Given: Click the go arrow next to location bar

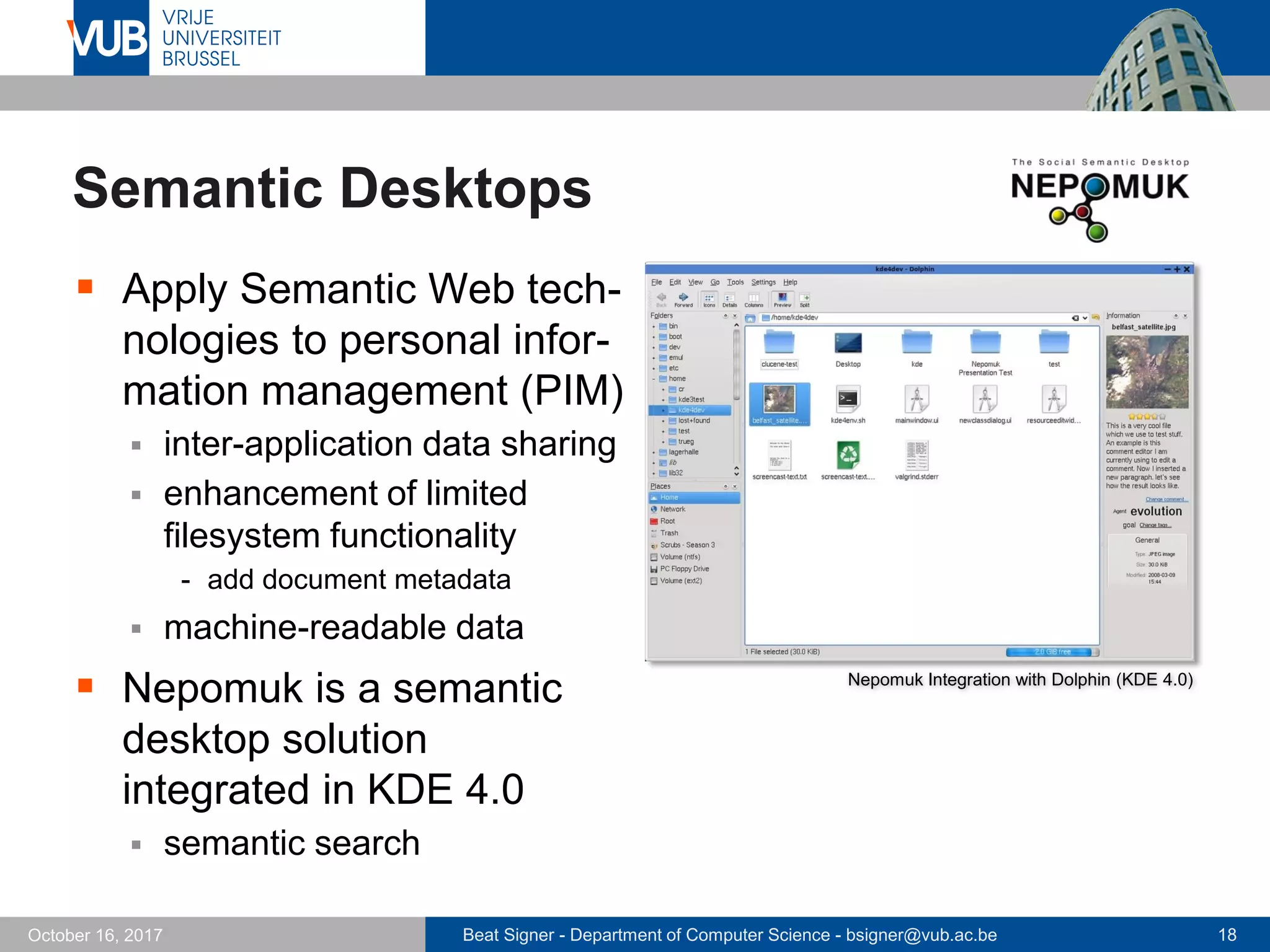Looking at the screenshot, I should [1096, 317].
